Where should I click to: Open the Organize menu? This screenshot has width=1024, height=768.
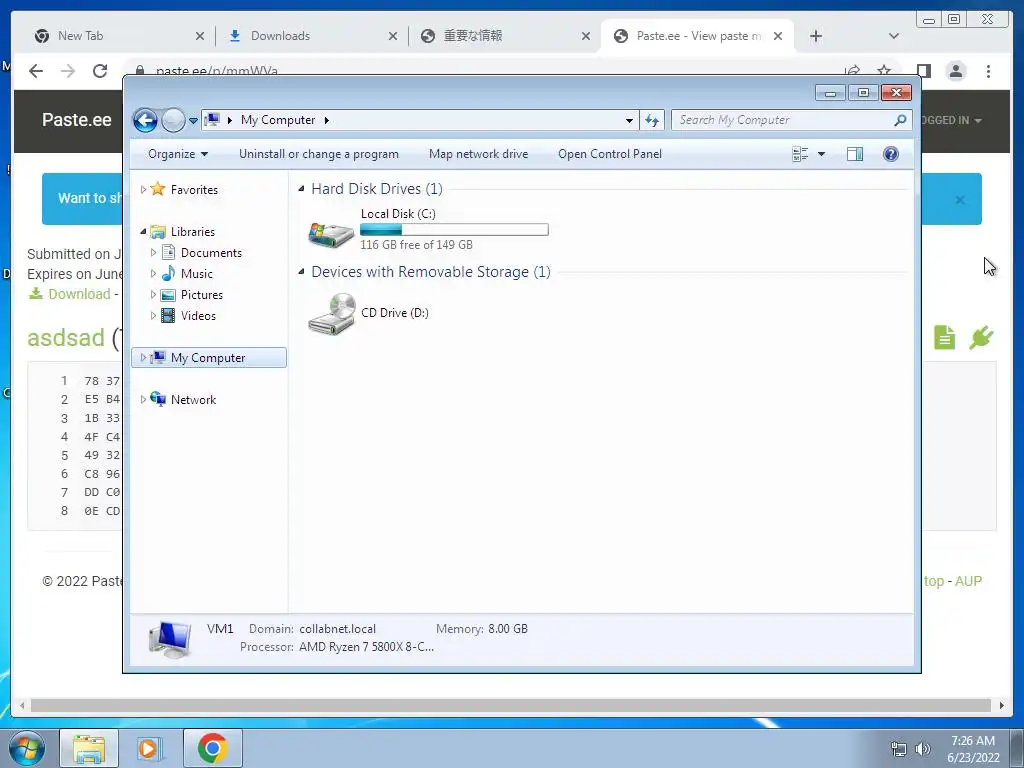pos(178,154)
